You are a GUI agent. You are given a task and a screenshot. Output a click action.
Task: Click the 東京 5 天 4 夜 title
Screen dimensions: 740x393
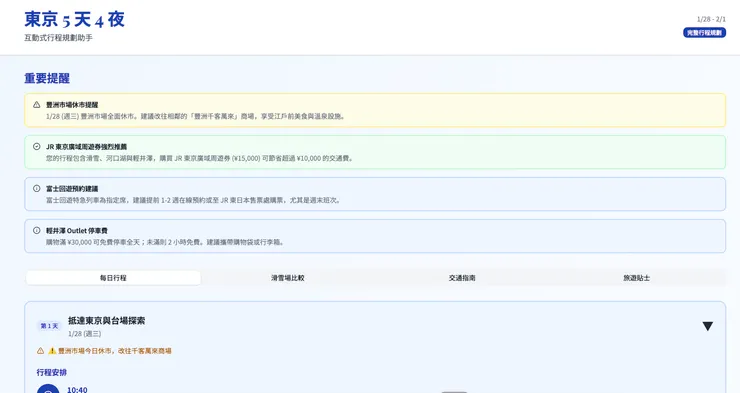(x=75, y=19)
